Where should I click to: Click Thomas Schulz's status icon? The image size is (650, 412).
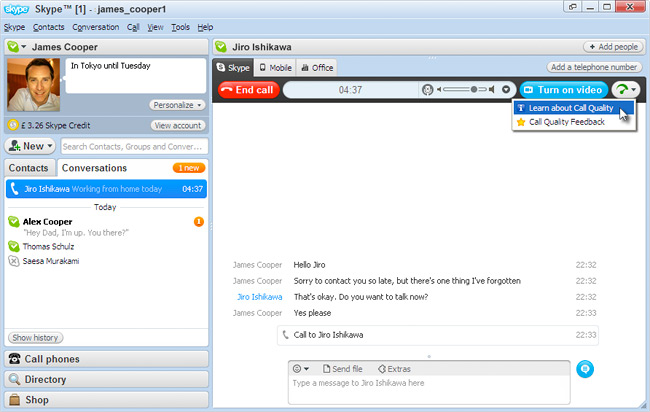14,246
